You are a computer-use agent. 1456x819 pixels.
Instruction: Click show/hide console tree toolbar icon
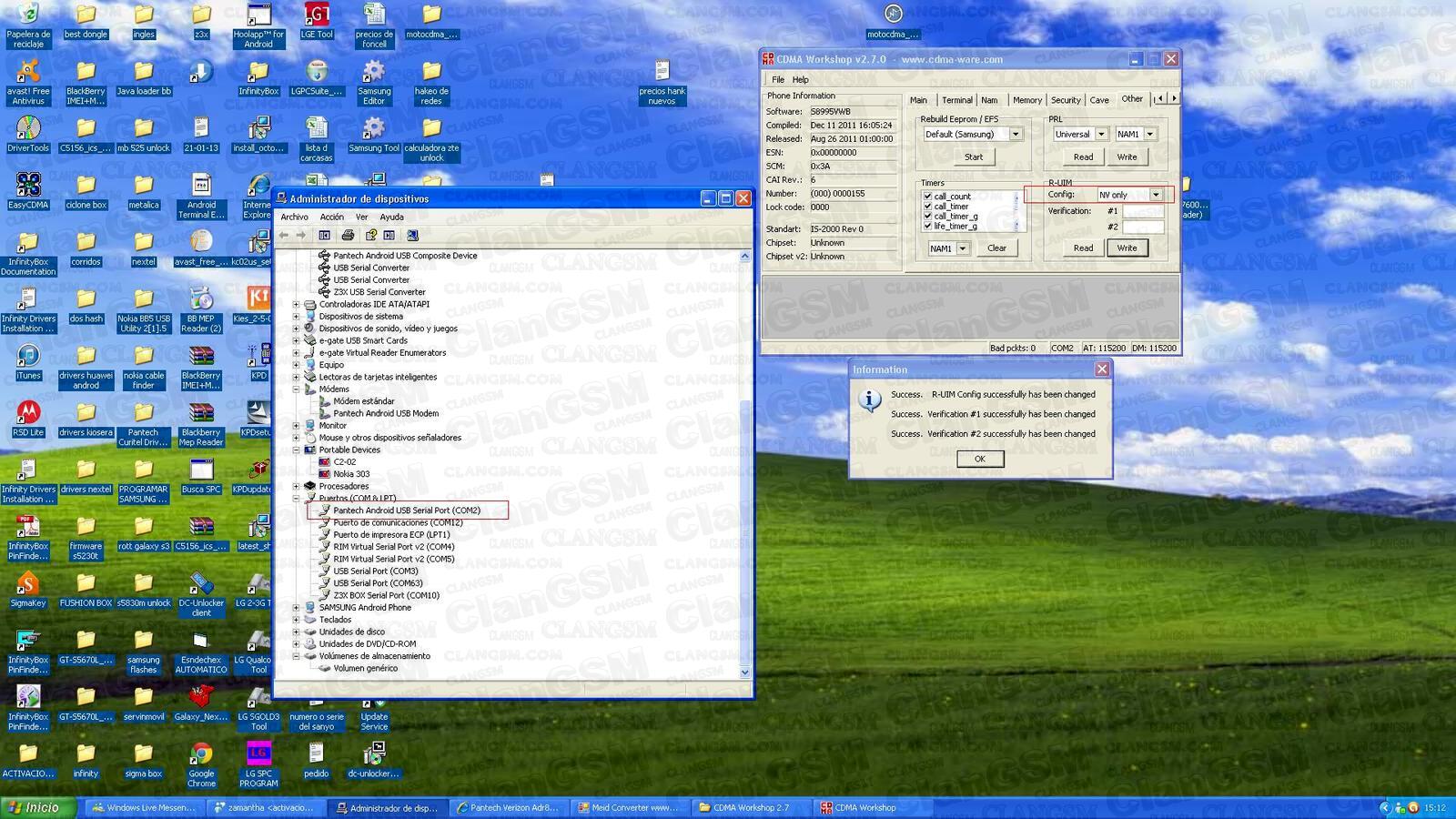tap(325, 235)
